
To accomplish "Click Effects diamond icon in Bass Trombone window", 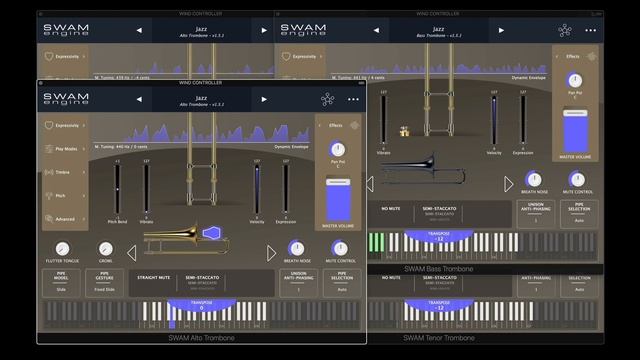I will pos(592,56).
